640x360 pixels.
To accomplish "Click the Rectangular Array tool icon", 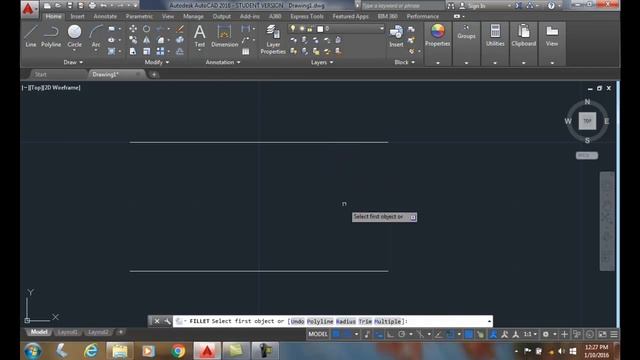I will (160, 51).
